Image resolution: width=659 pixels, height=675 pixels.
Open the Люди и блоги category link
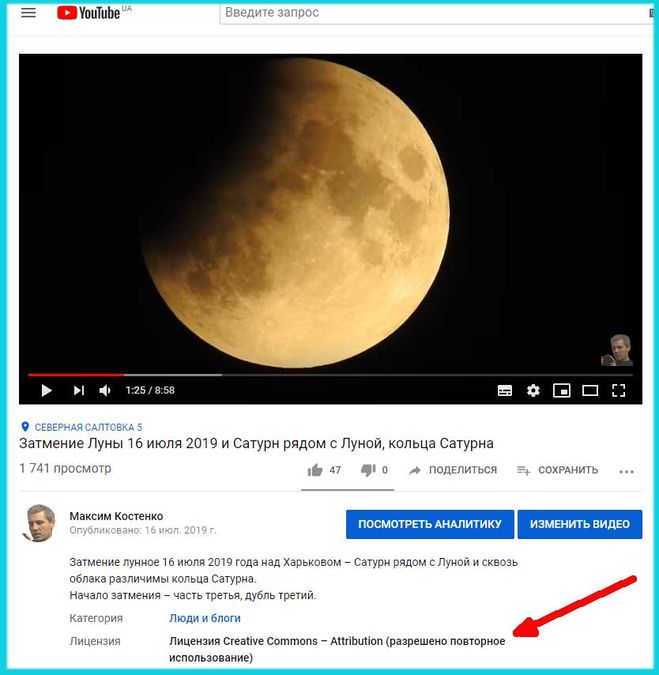[x=205, y=618]
